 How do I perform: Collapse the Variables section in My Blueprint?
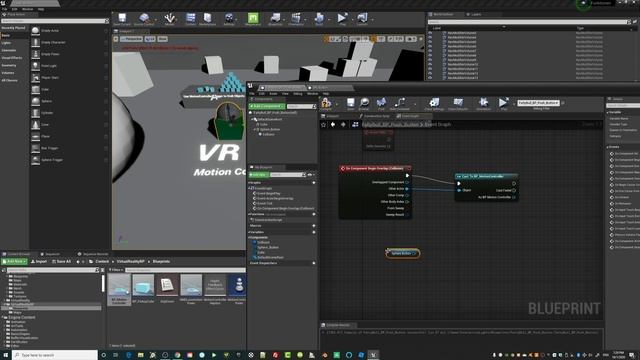point(249,232)
